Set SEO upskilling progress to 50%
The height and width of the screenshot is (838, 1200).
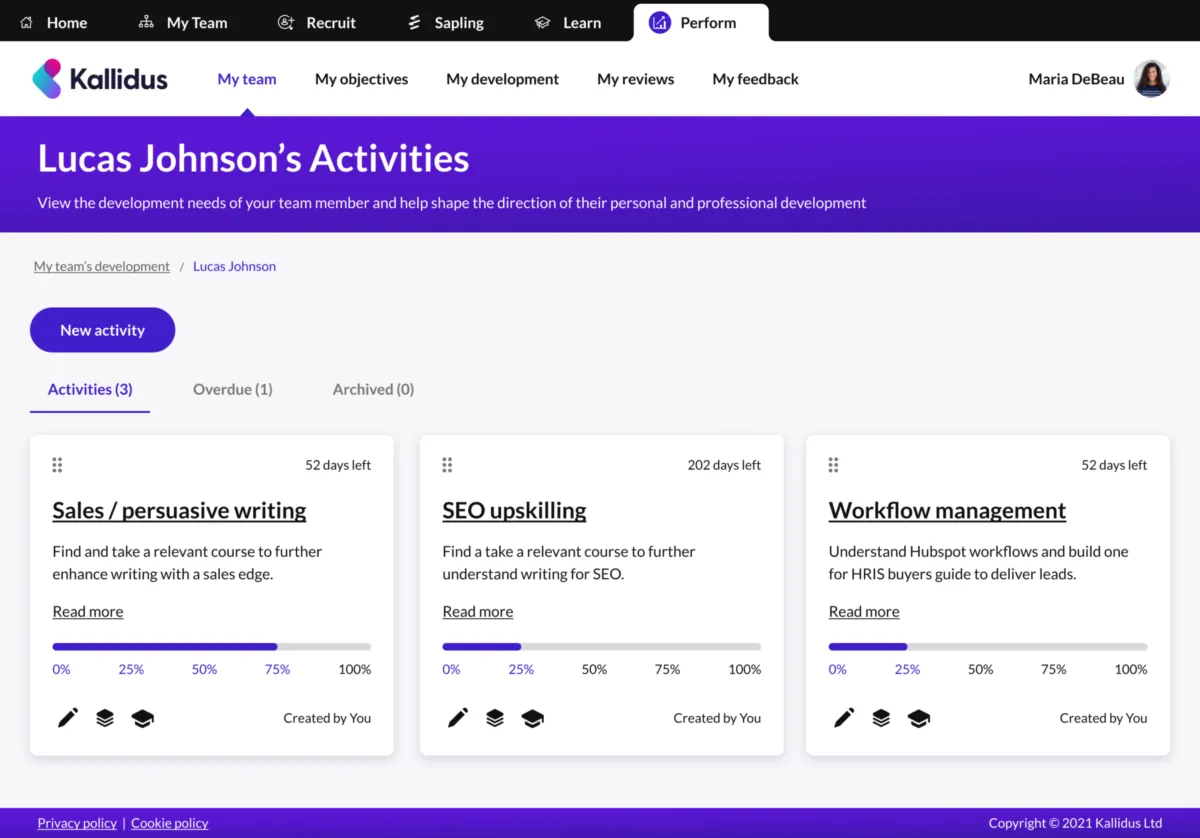[x=594, y=669]
